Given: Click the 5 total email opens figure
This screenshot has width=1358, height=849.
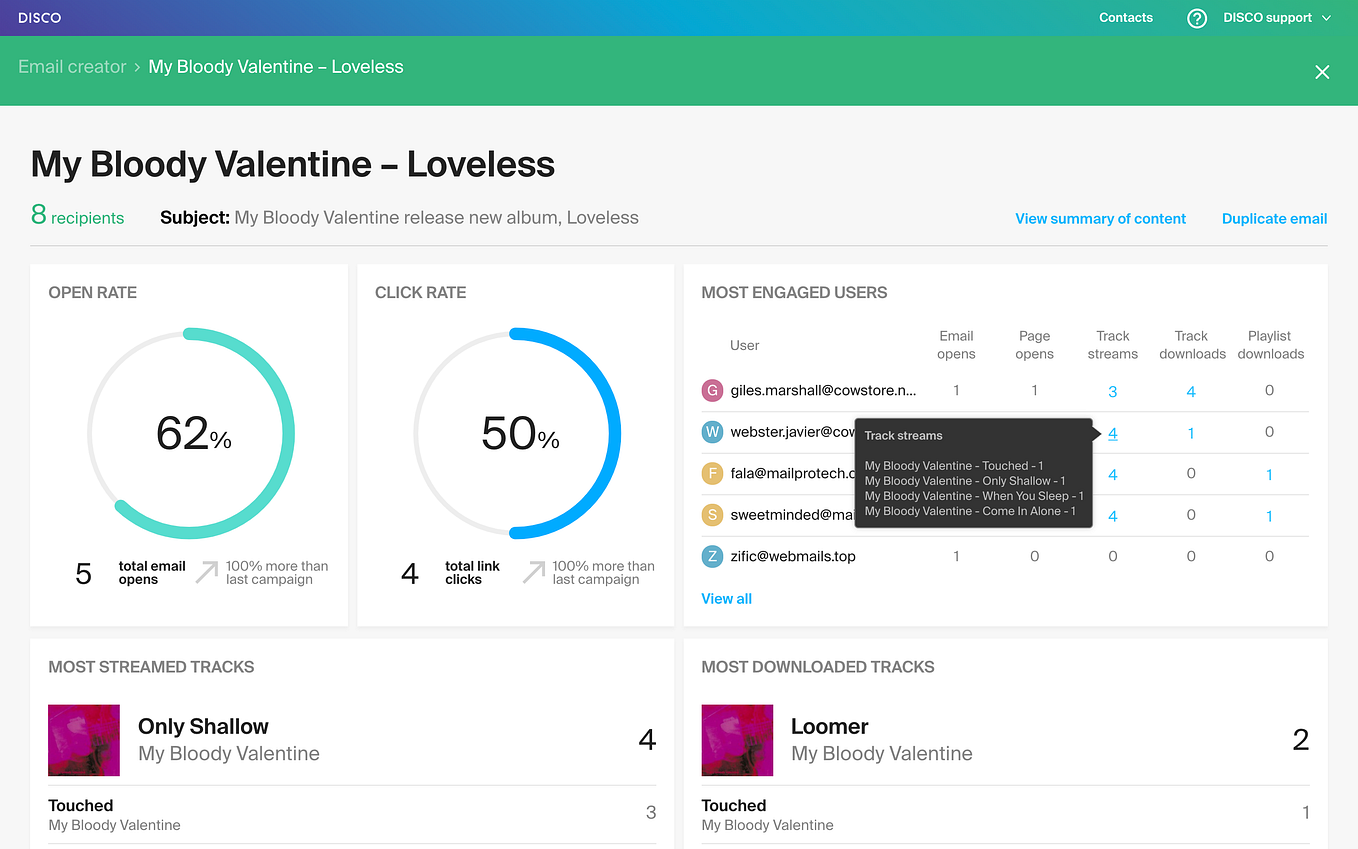Looking at the screenshot, I should 84,573.
